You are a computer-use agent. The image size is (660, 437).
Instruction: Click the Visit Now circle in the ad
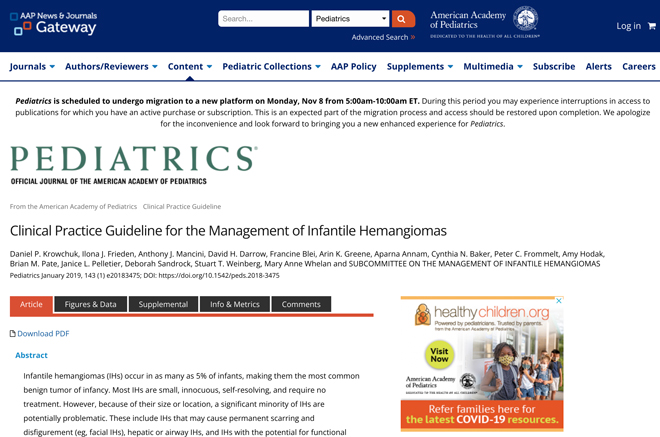(x=439, y=355)
